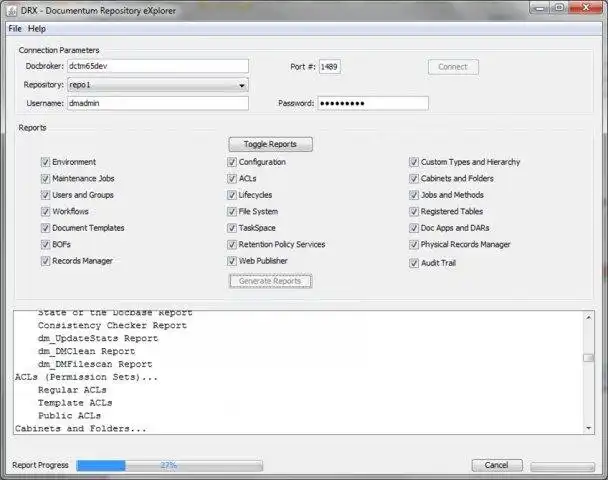Toggle Retention Policy Services checkbox
The image size is (608, 480).
coord(232,244)
